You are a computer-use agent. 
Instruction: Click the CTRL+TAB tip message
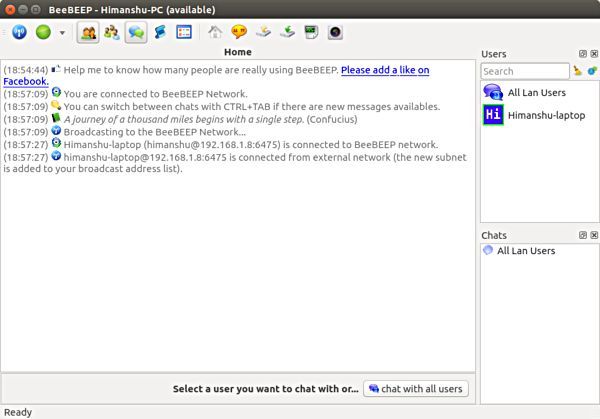(252, 106)
